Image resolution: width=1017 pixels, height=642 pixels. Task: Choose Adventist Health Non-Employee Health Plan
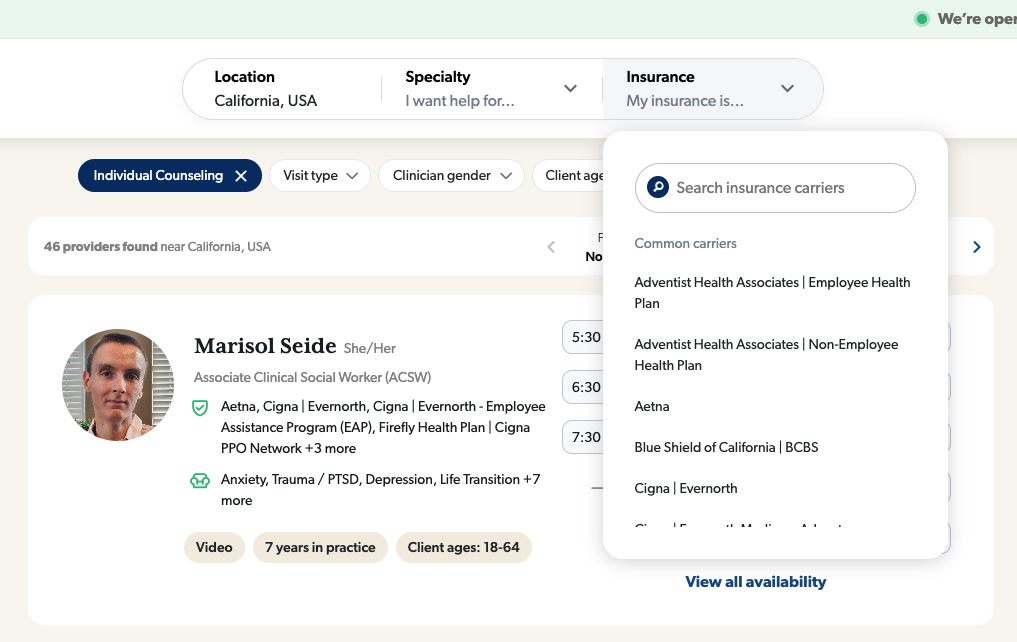coord(766,355)
